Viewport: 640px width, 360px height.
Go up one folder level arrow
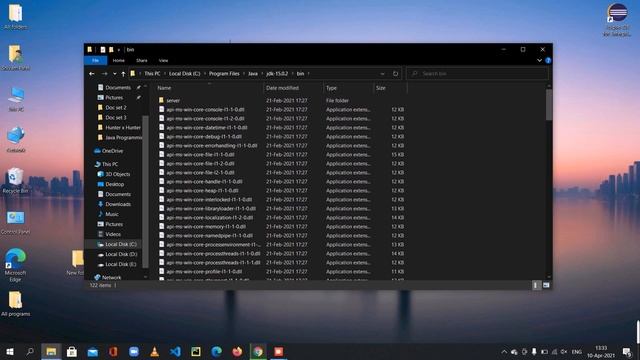pos(123,74)
